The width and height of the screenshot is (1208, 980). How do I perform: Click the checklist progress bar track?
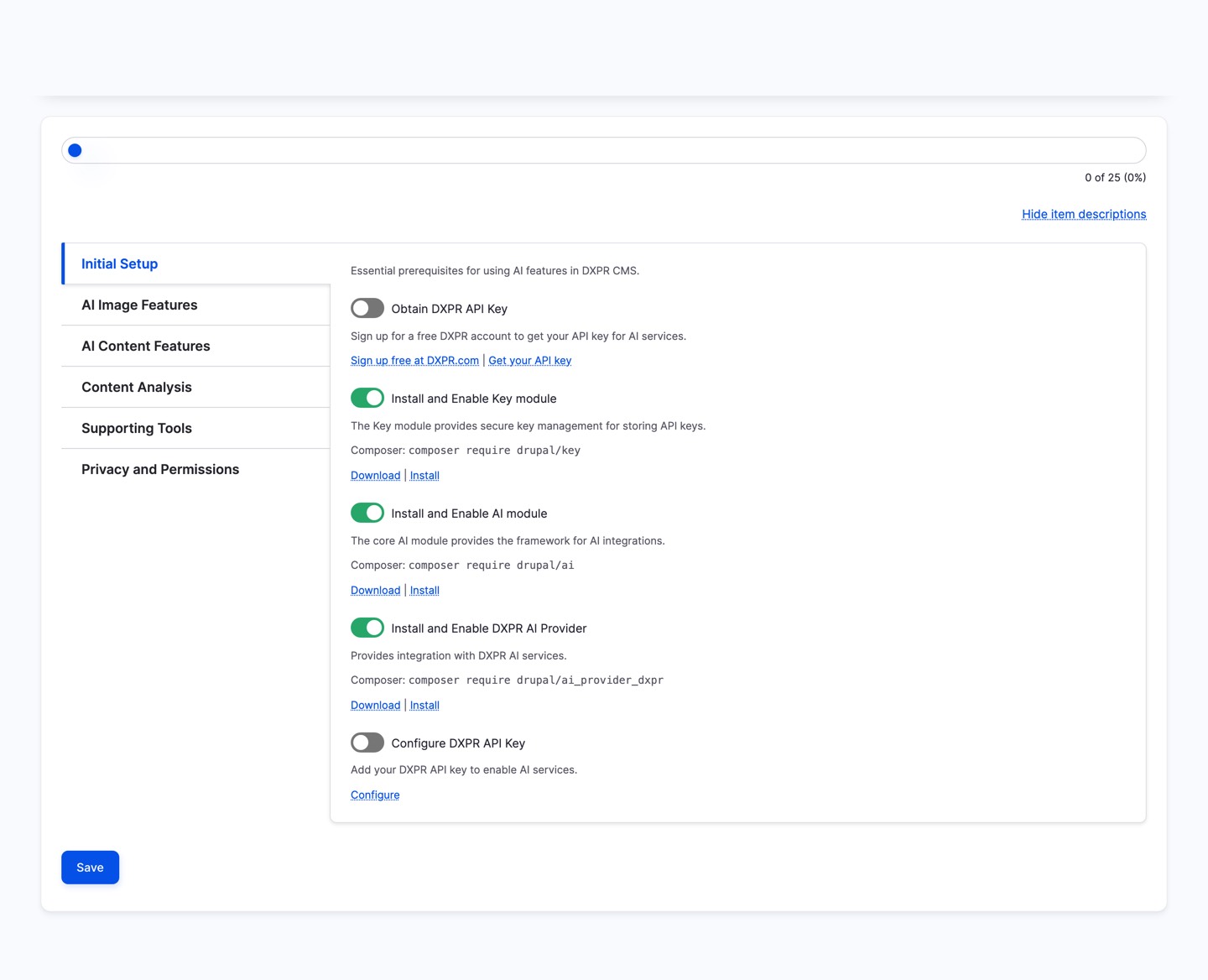[x=604, y=150]
